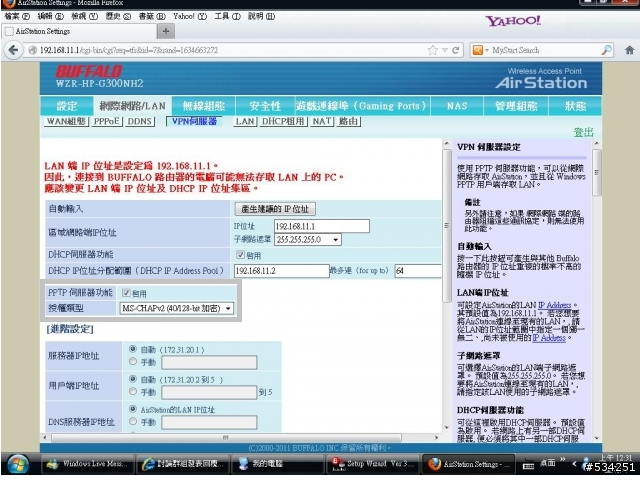Open the Firefox 工具 menu
Viewport: 640px width, 480px height.
[x=227, y=16]
